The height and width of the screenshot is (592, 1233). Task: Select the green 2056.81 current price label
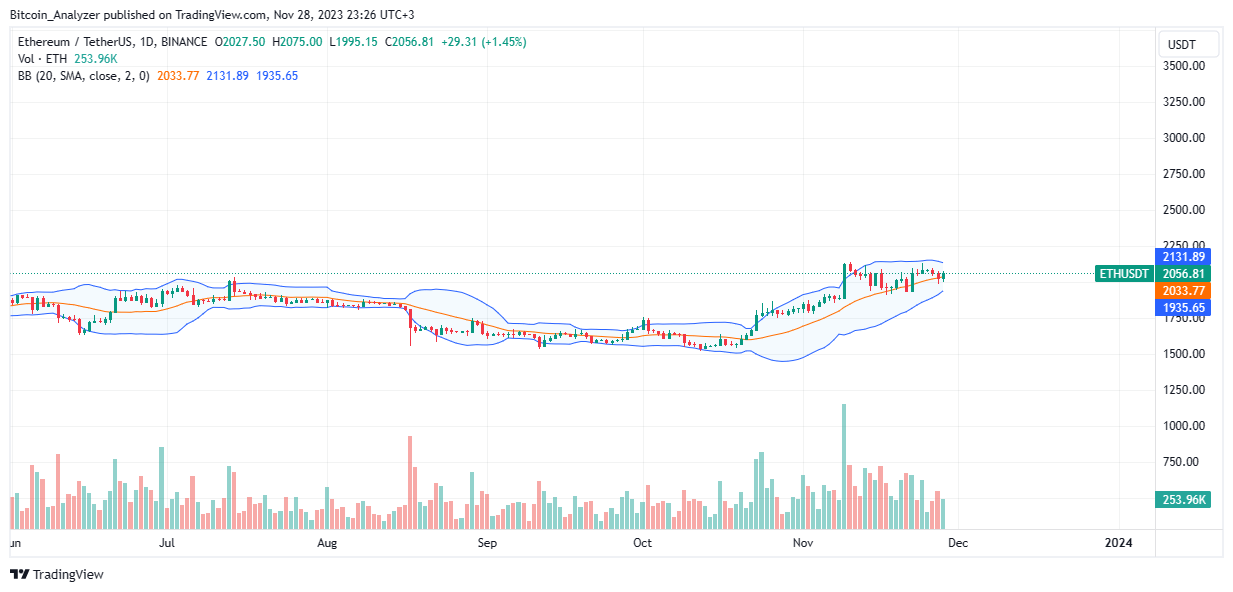coord(1183,273)
